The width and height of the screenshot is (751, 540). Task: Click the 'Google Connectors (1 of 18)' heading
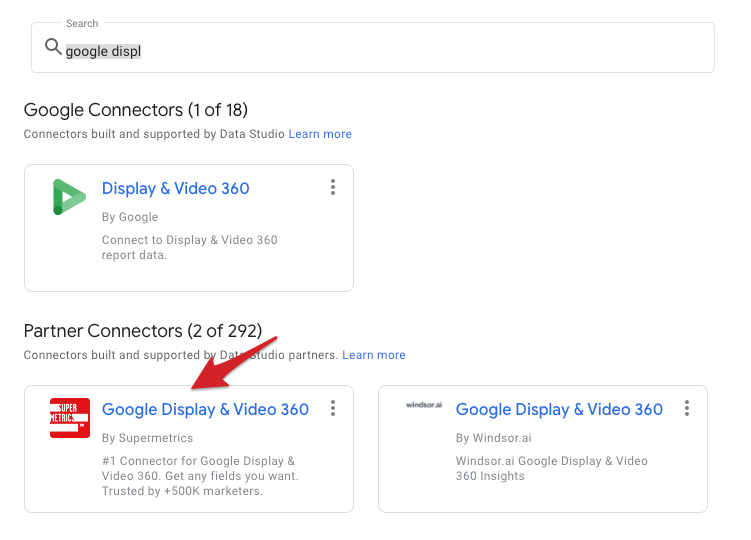click(136, 110)
